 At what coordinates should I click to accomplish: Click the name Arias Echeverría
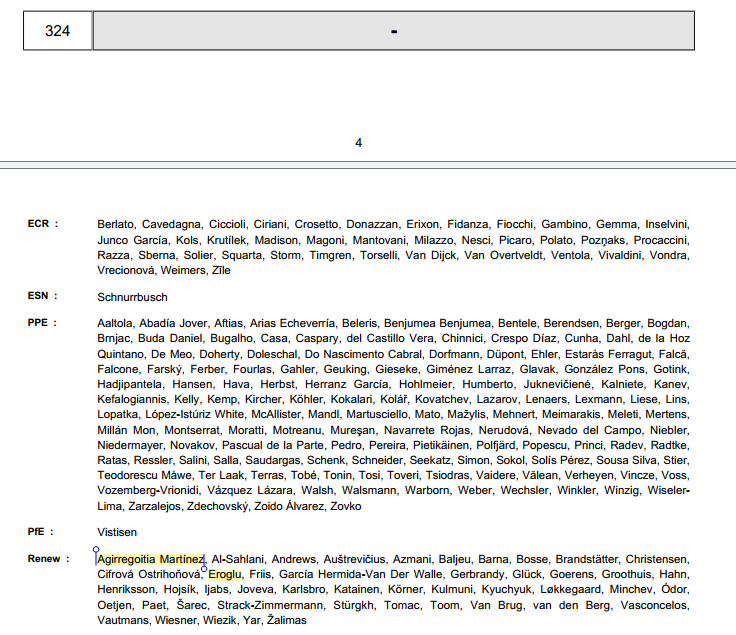[292, 323]
